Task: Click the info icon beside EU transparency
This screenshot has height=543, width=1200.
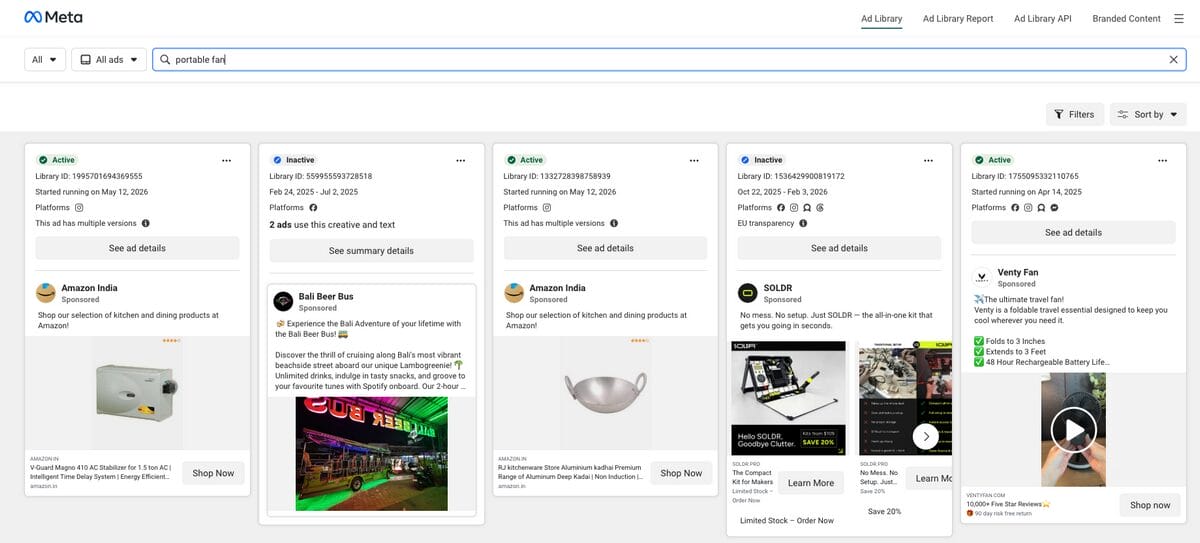Action: 804,223
